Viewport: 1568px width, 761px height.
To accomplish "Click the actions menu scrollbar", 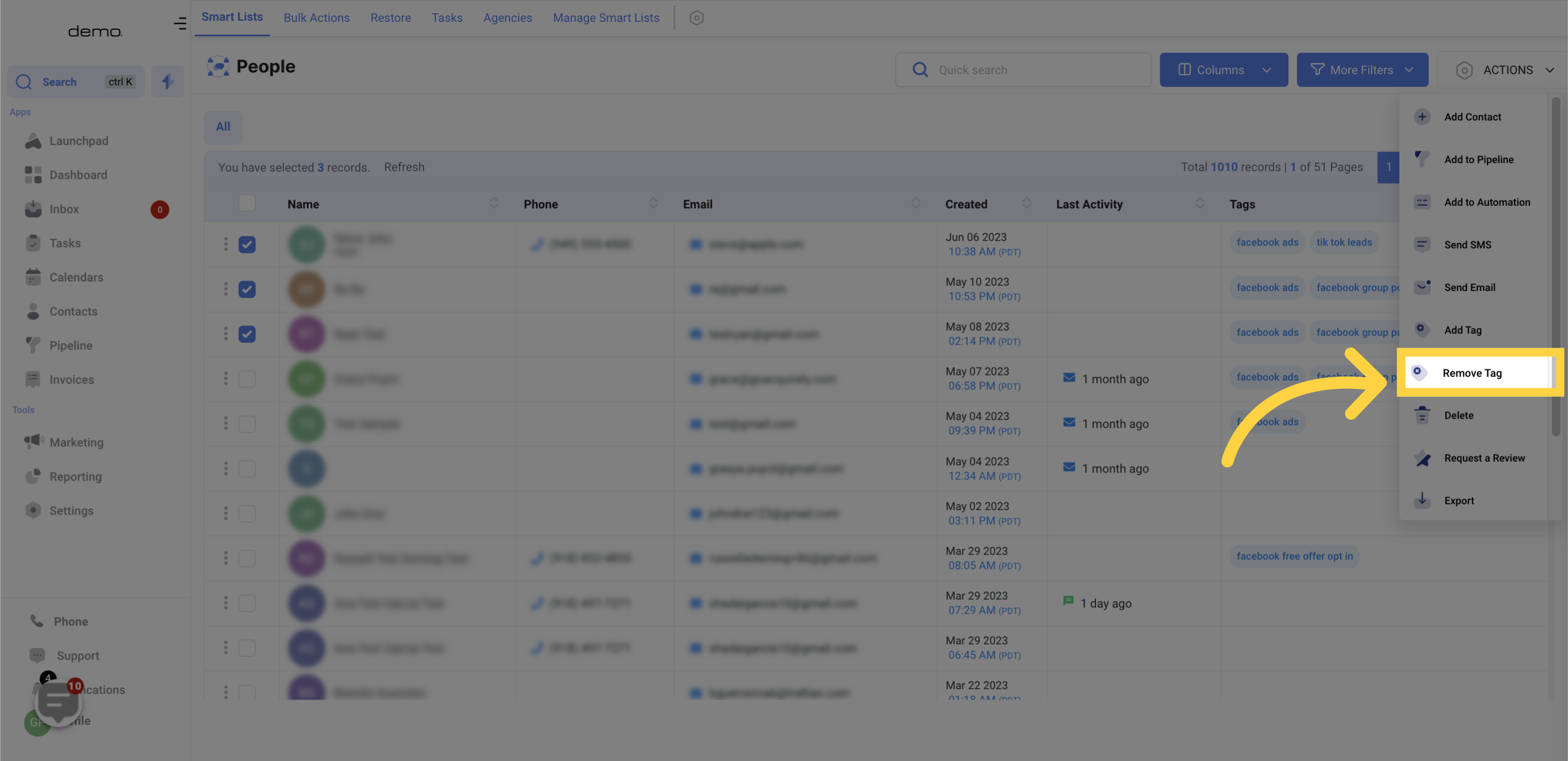I will tap(1555, 268).
